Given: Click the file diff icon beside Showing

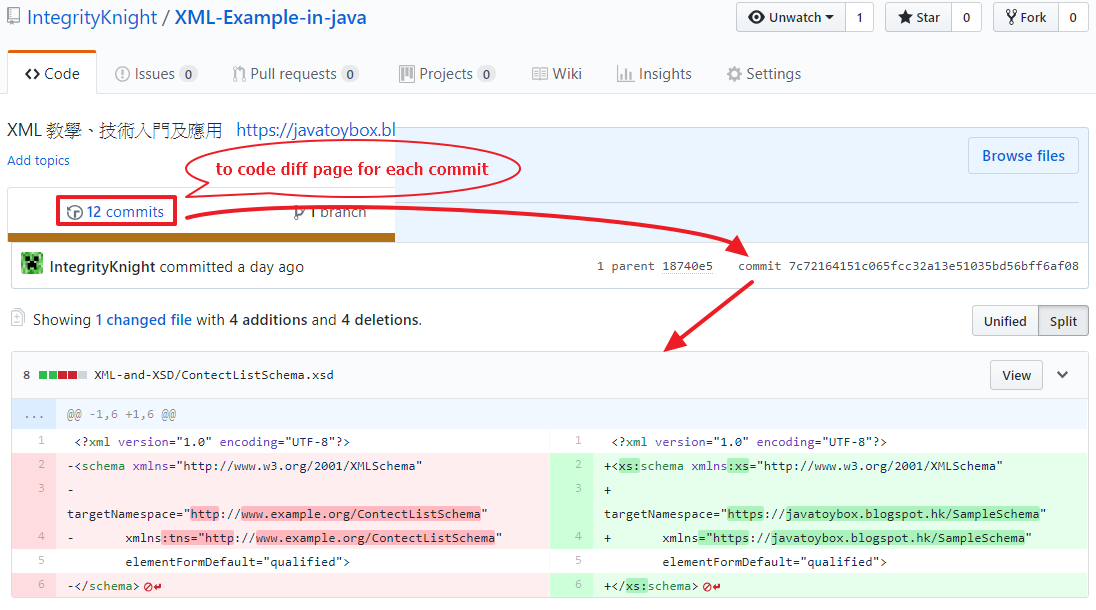Looking at the screenshot, I should click(x=17, y=319).
